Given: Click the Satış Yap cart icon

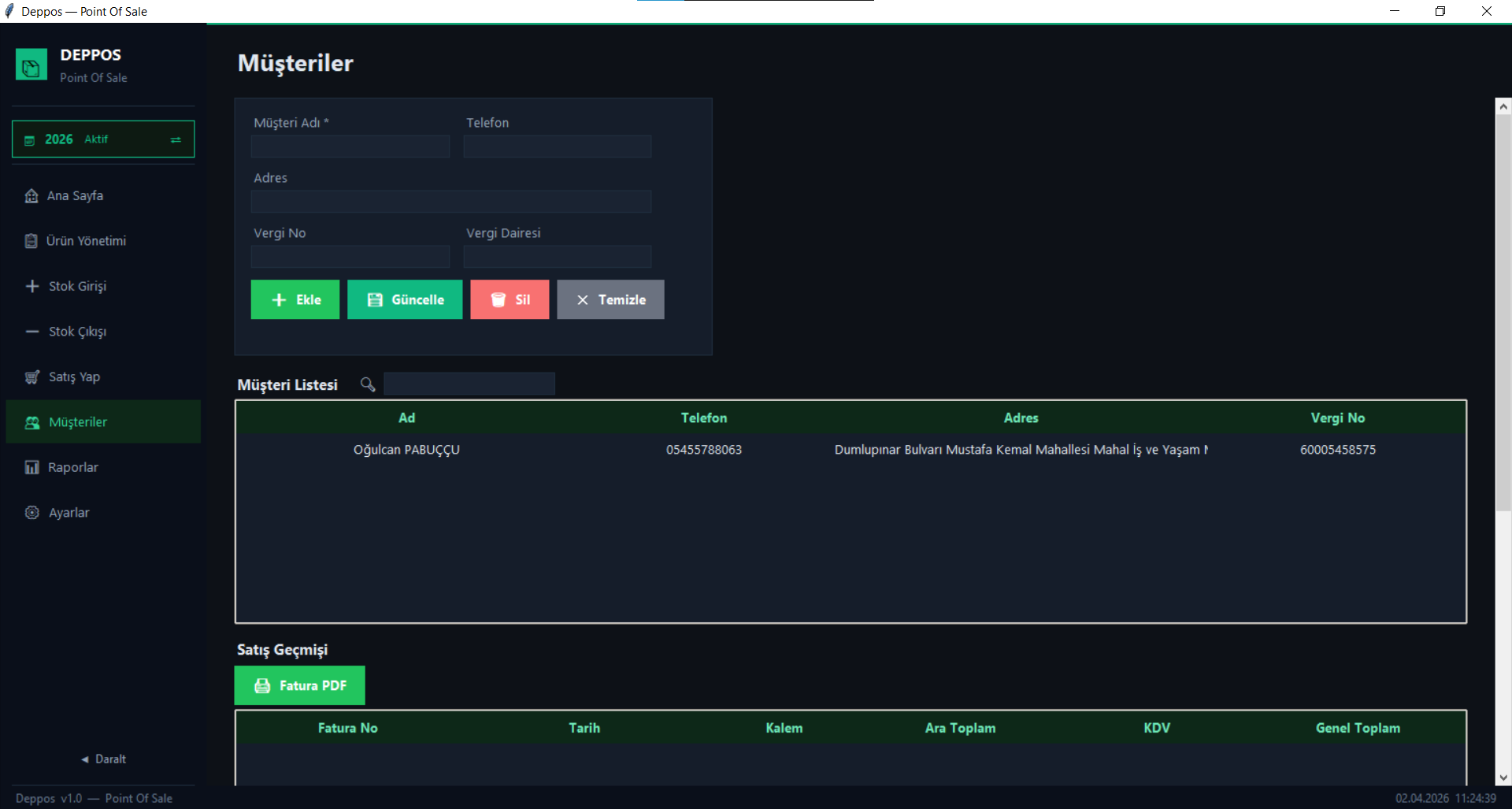Looking at the screenshot, I should [32, 377].
